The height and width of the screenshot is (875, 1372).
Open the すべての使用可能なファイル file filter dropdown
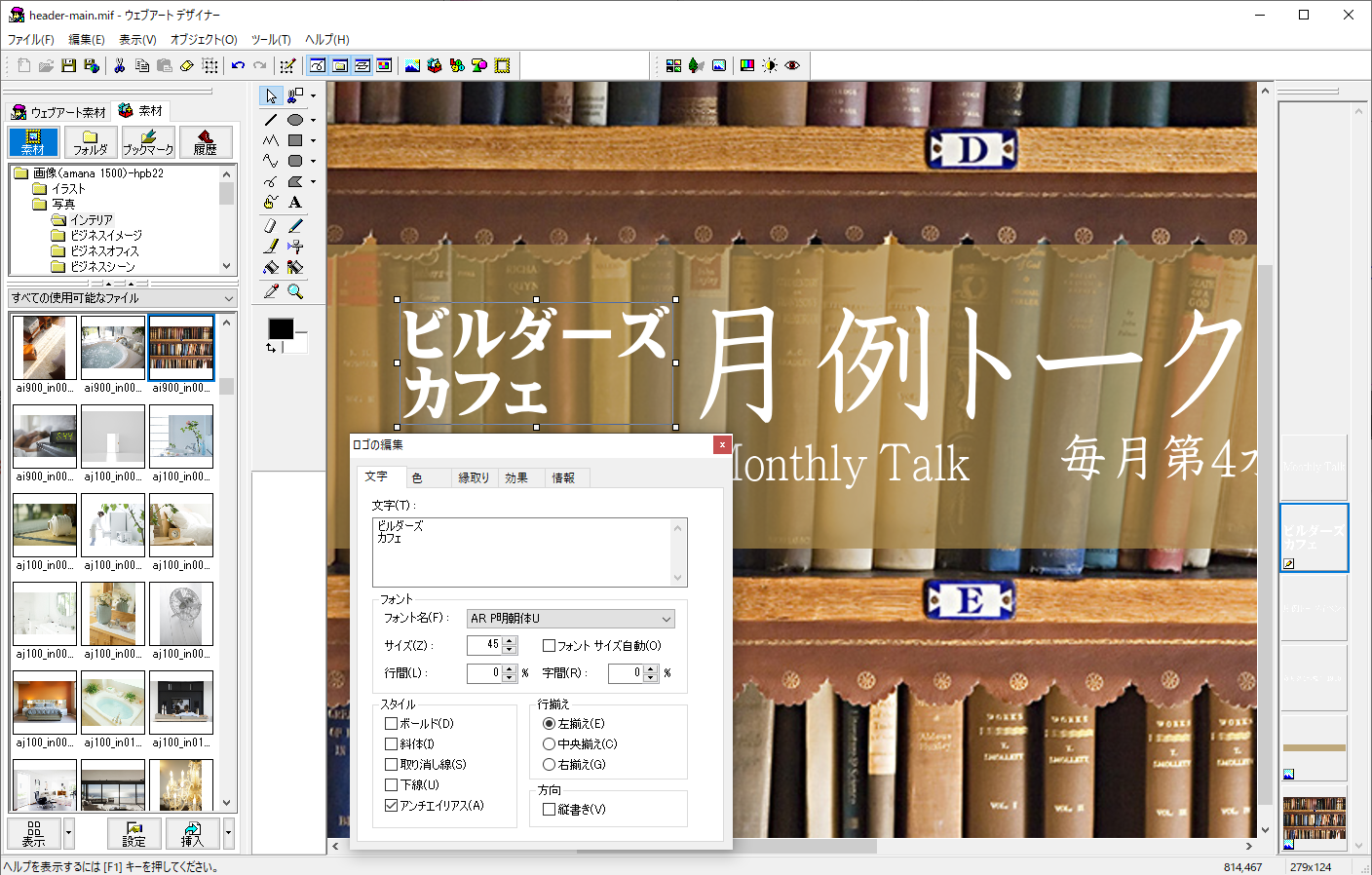click(229, 298)
